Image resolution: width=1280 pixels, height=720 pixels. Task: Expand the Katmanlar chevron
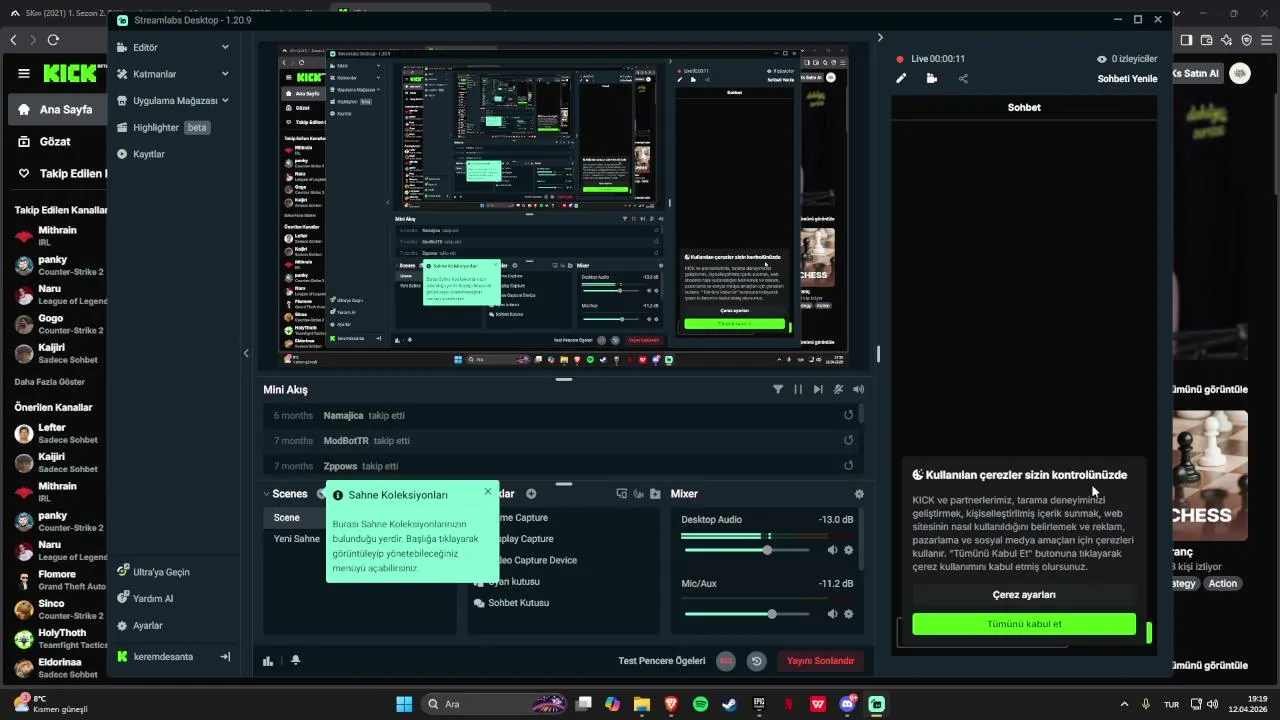[x=225, y=74]
